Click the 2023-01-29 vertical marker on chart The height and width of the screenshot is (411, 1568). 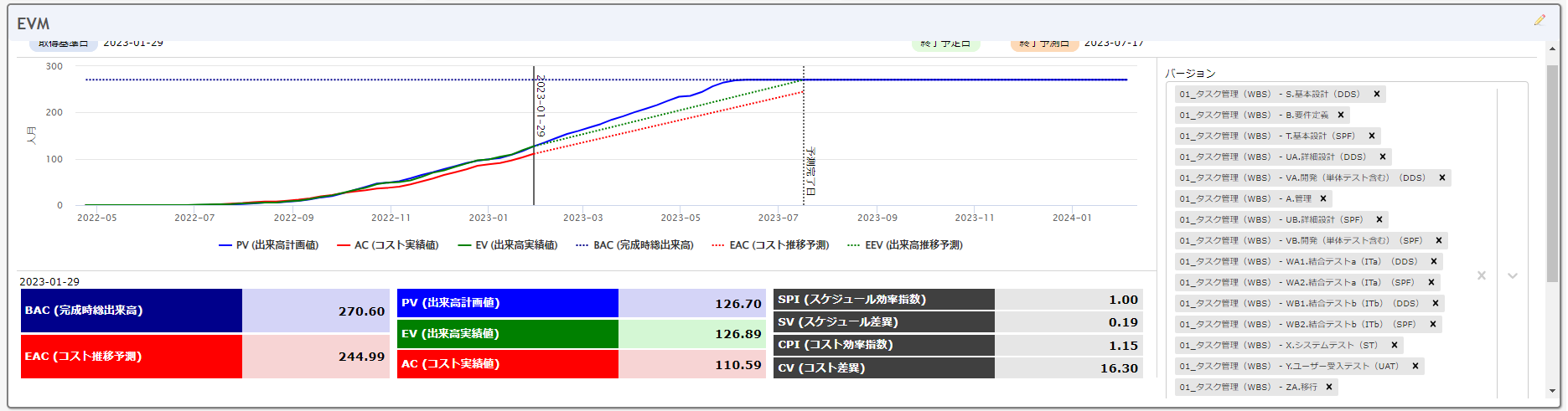(534, 134)
